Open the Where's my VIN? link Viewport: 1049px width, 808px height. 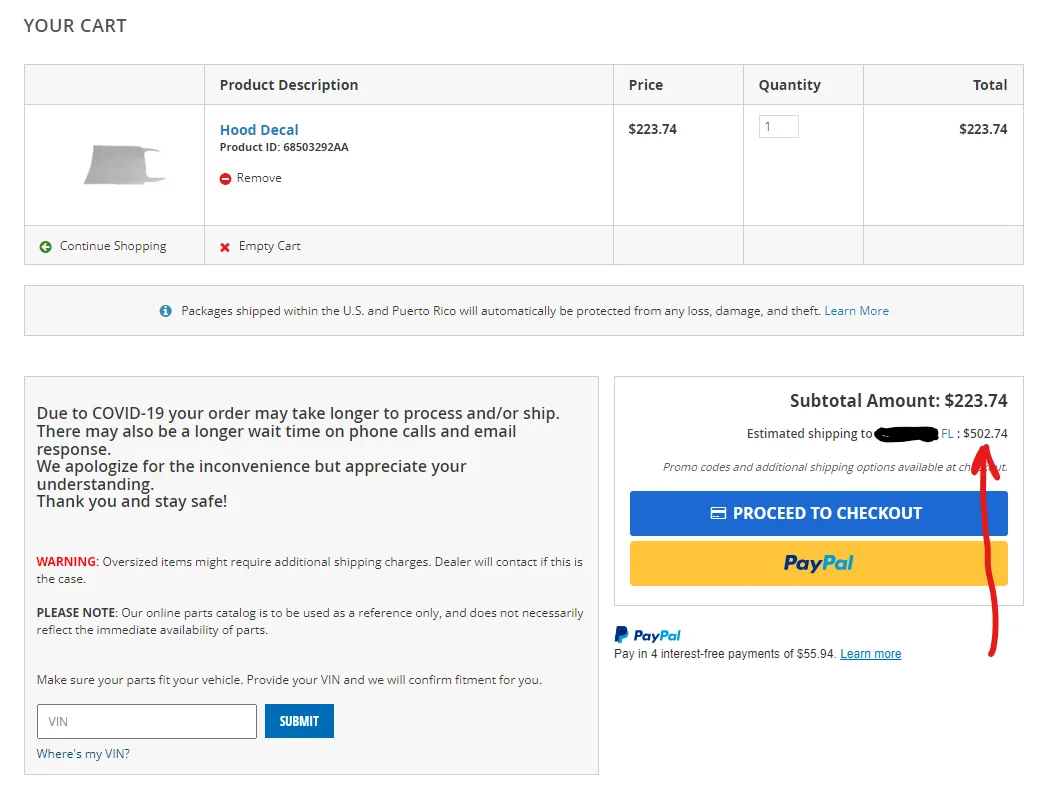tap(83, 754)
